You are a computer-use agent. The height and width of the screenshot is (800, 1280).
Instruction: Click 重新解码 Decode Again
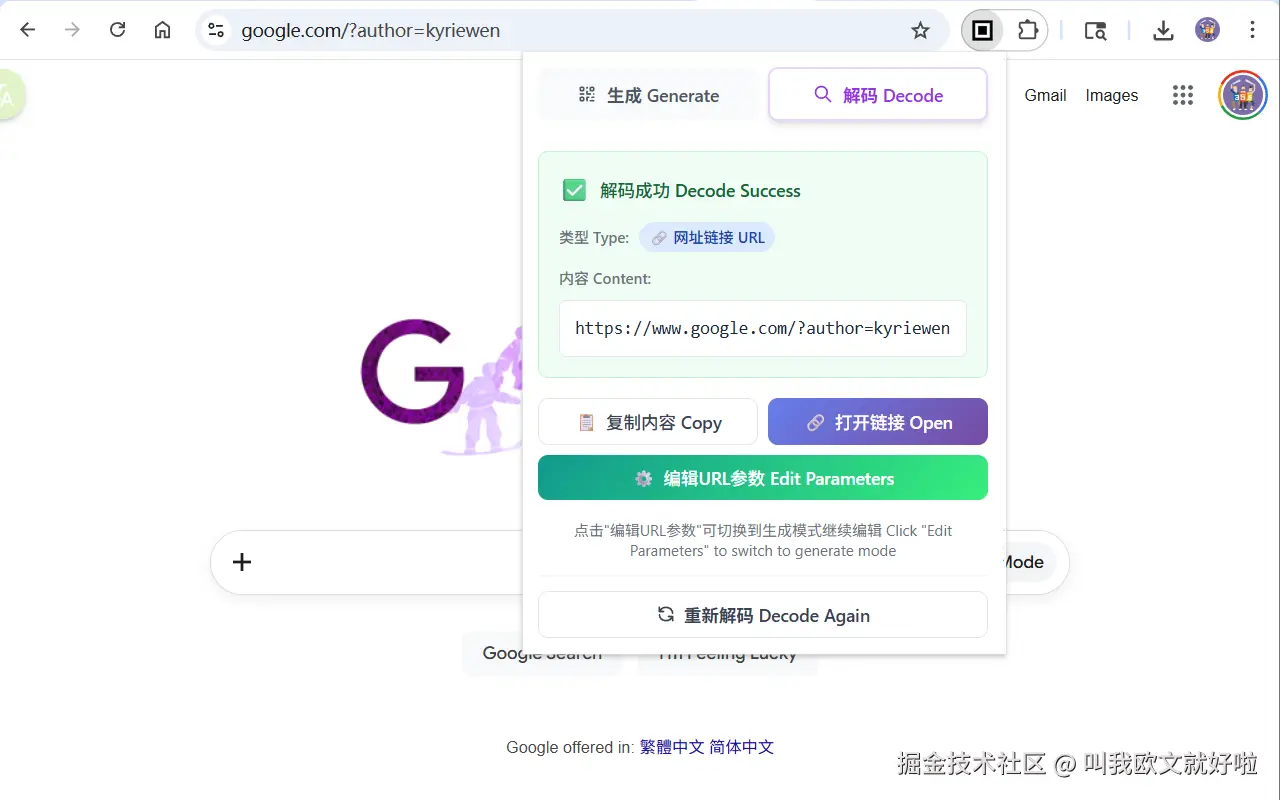(x=763, y=614)
